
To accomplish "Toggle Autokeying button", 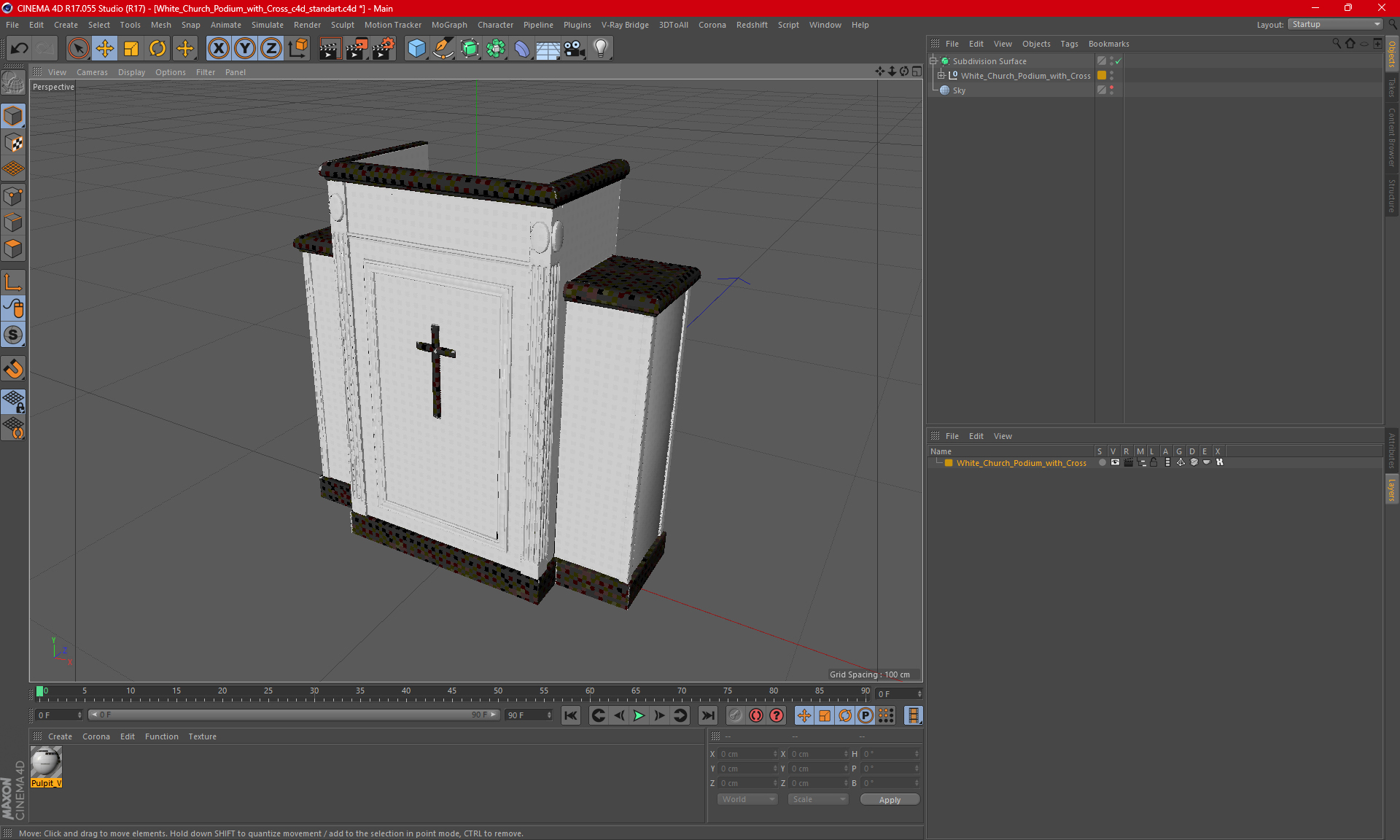I will point(756,715).
